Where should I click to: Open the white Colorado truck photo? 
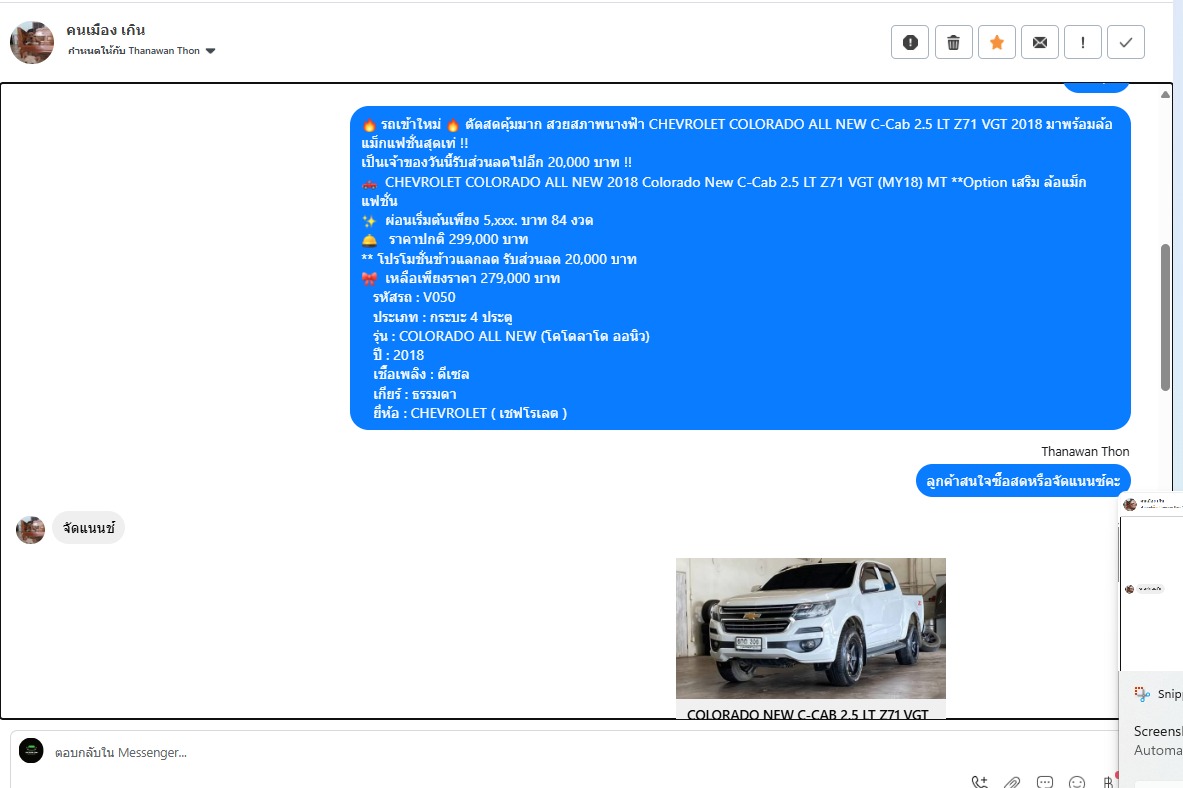tap(810, 628)
